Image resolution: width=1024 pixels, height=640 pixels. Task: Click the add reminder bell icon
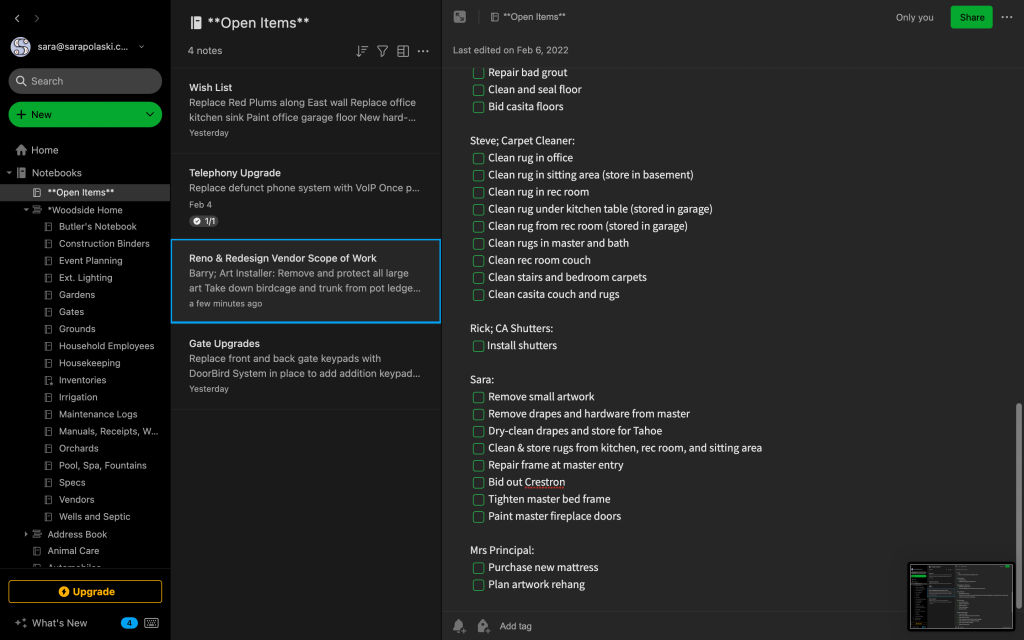(459, 626)
